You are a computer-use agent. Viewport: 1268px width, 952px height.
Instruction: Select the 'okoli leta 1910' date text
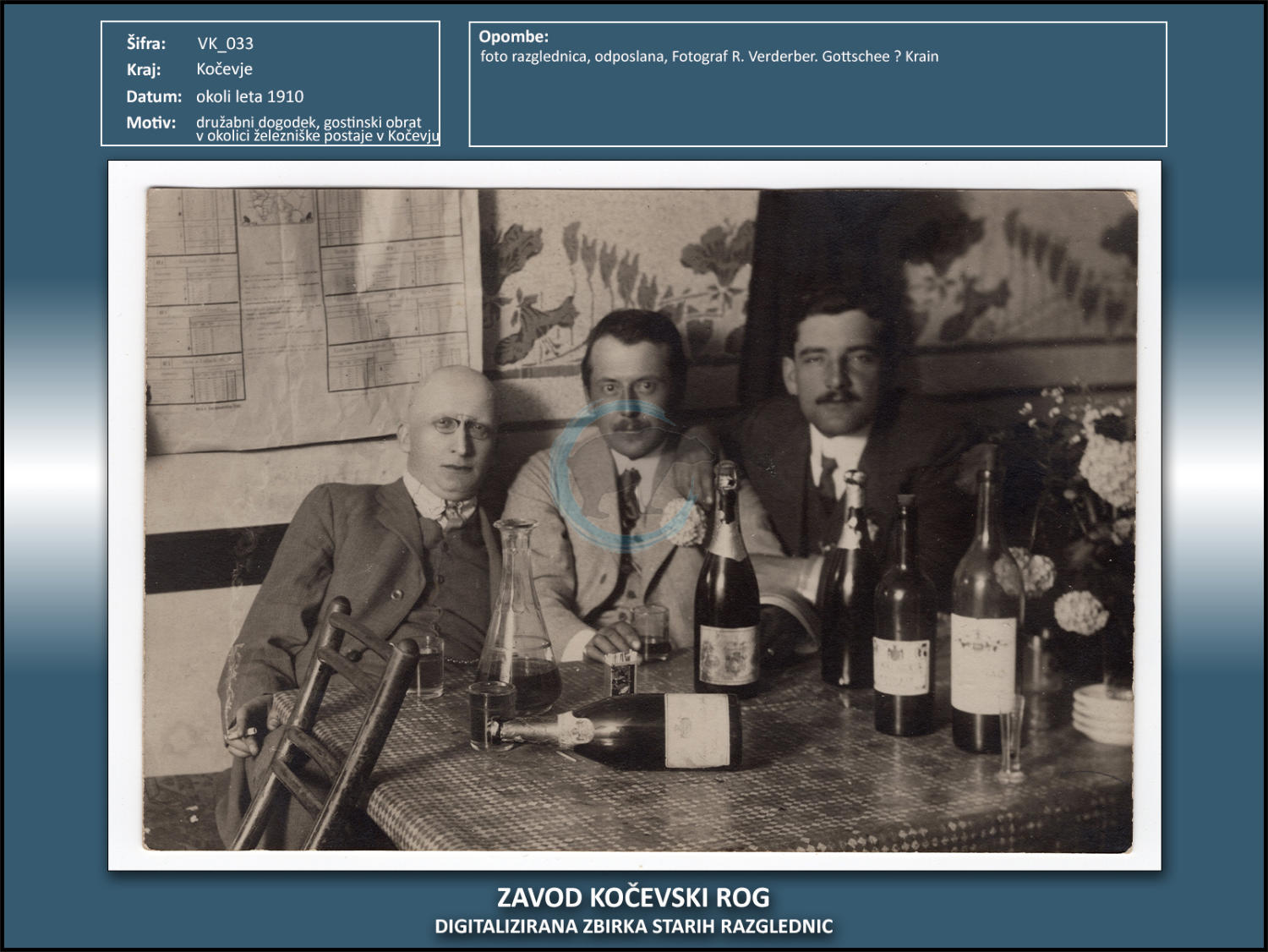pyautogui.click(x=249, y=96)
